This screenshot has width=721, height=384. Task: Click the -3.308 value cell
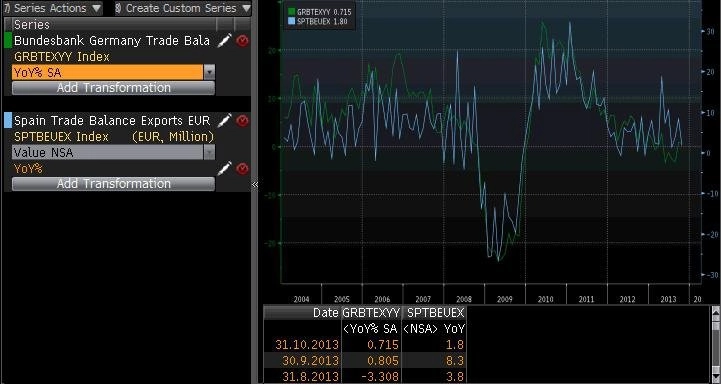click(x=380, y=377)
